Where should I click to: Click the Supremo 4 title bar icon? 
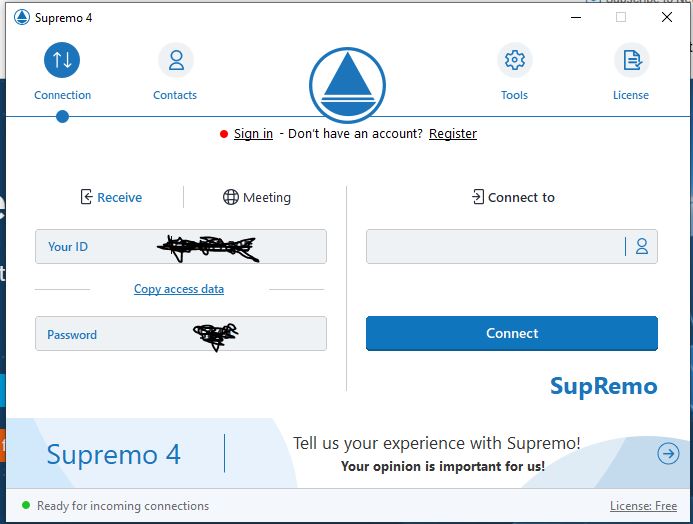(x=21, y=17)
